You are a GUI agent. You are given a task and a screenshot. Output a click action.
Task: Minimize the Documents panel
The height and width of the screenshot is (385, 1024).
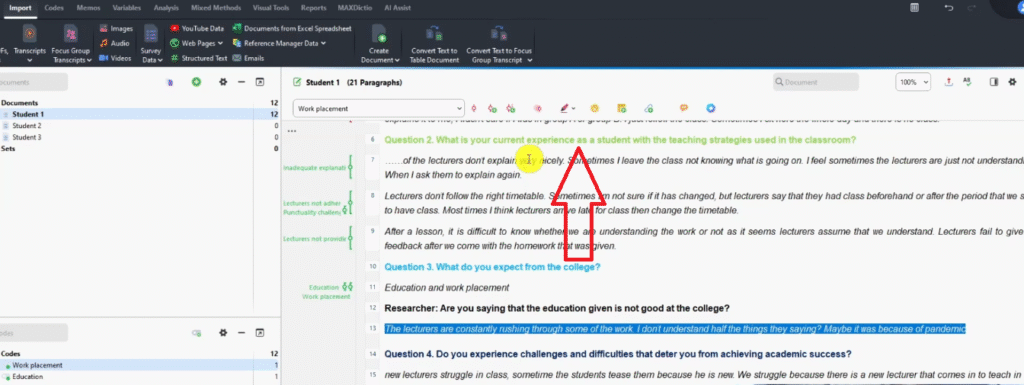pyautogui.click(x=241, y=82)
